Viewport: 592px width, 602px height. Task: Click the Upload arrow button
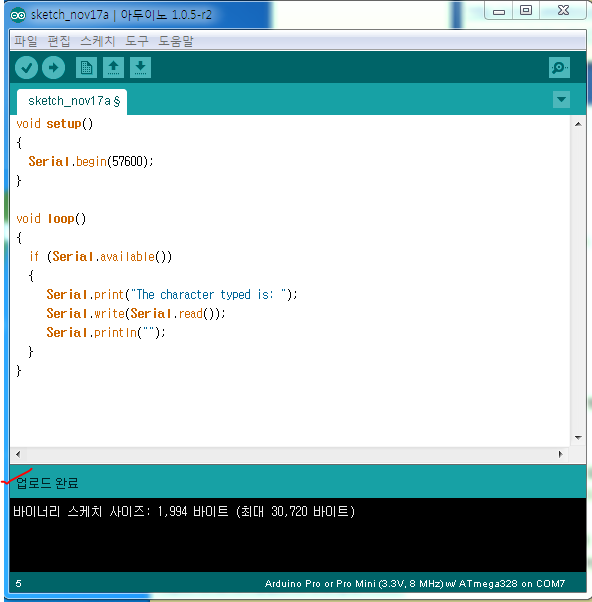(x=53, y=68)
